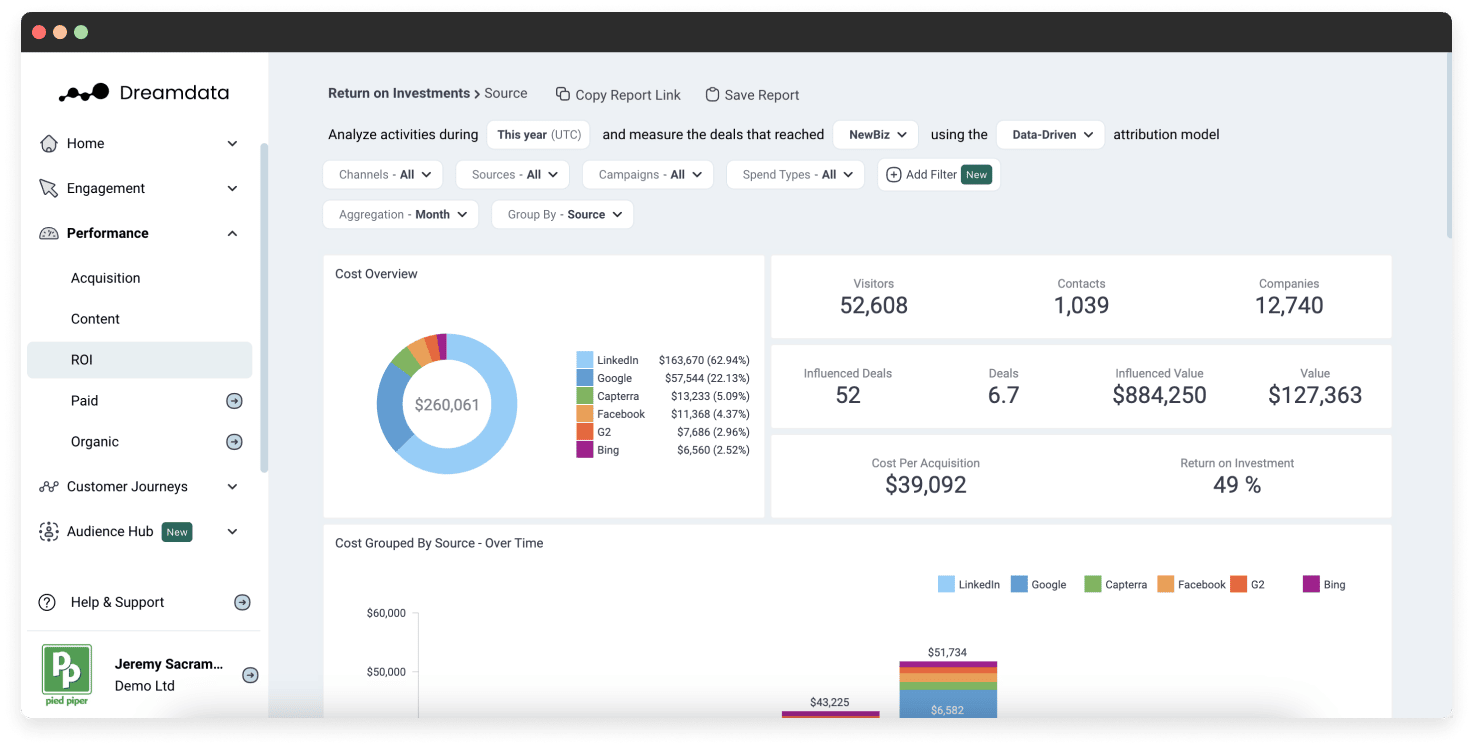The width and height of the screenshot is (1473, 748).
Task: Expand the Audience Hub chevron
Action: point(232,532)
